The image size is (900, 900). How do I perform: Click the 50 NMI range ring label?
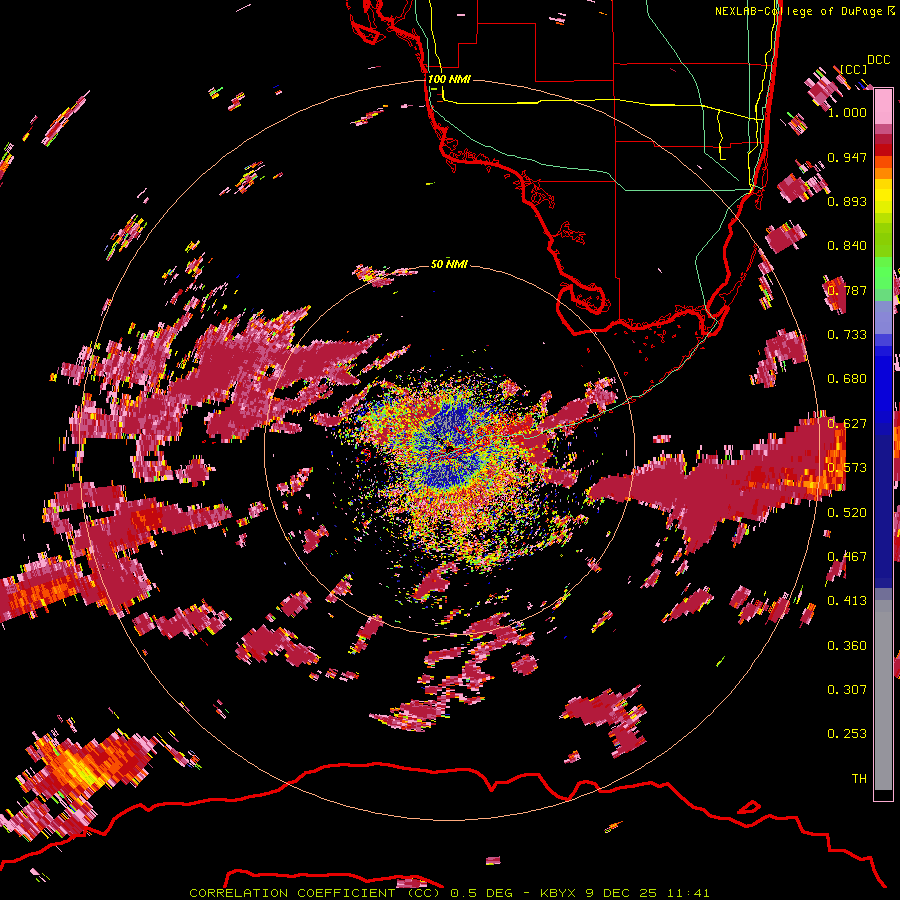click(449, 264)
